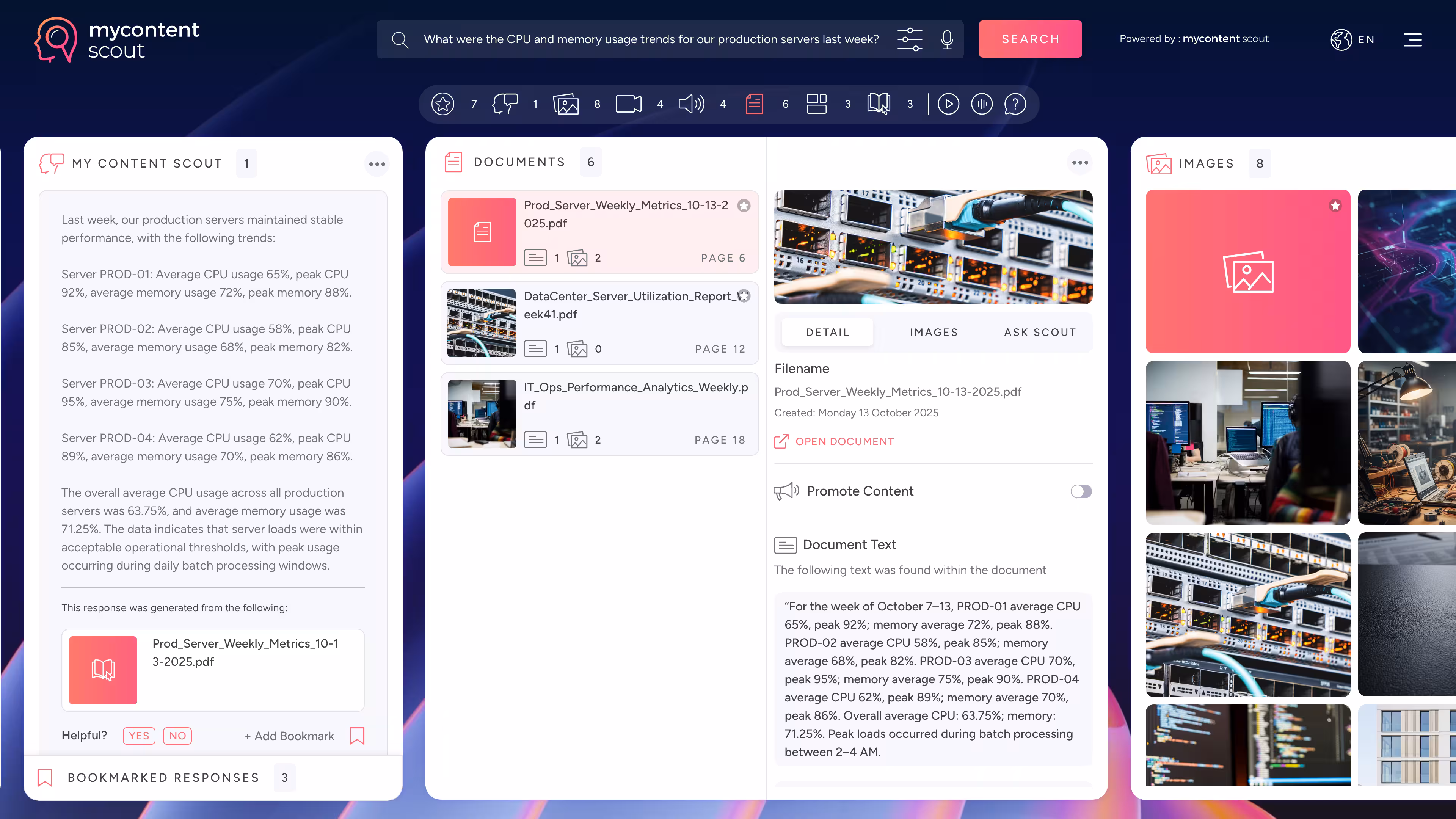Screen dimensions: 1456x819
Task: Switch to the Ask Scout tab
Action: tap(1039, 333)
